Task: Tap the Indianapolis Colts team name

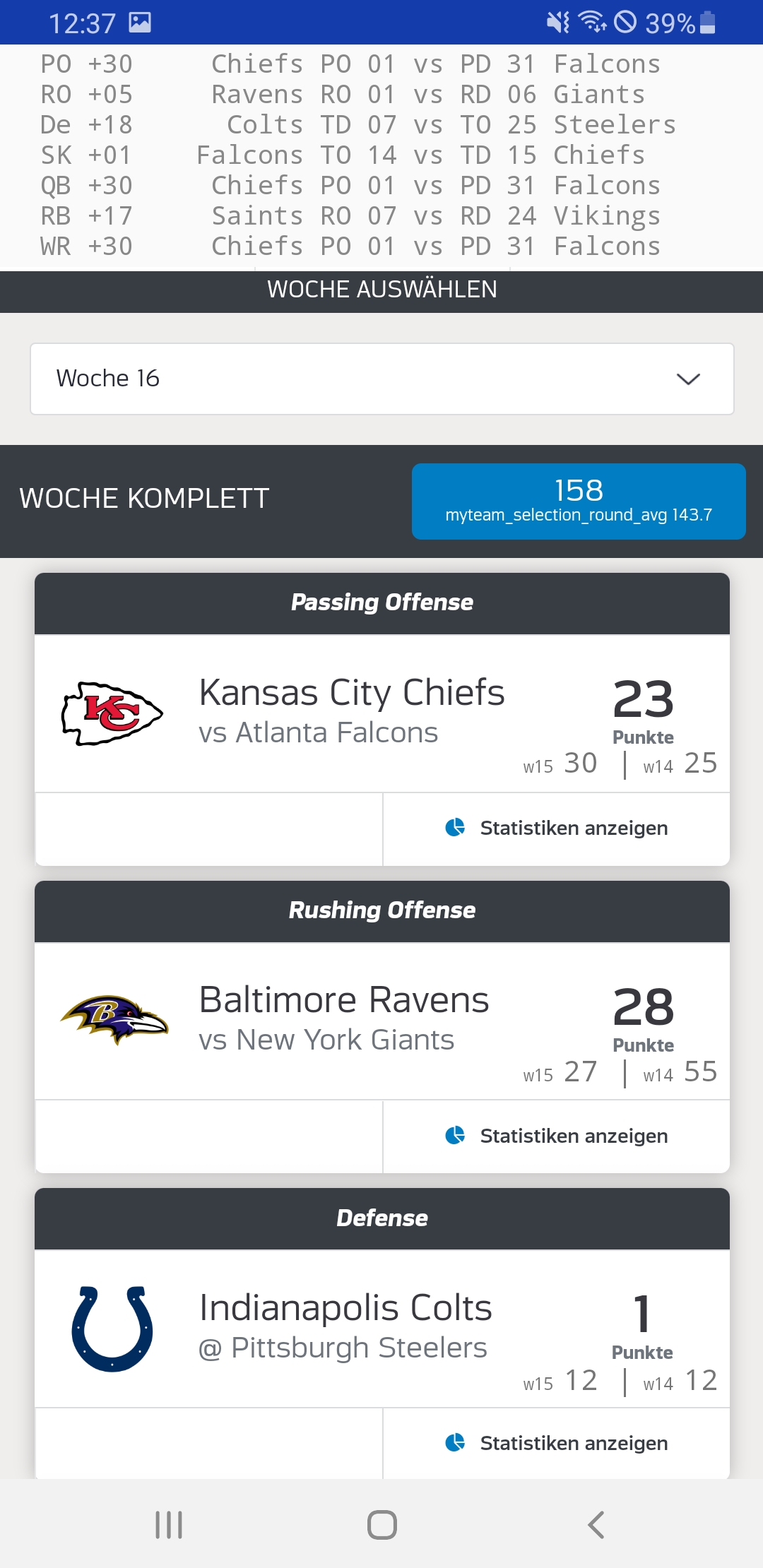Action: pyautogui.click(x=345, y=1307)
